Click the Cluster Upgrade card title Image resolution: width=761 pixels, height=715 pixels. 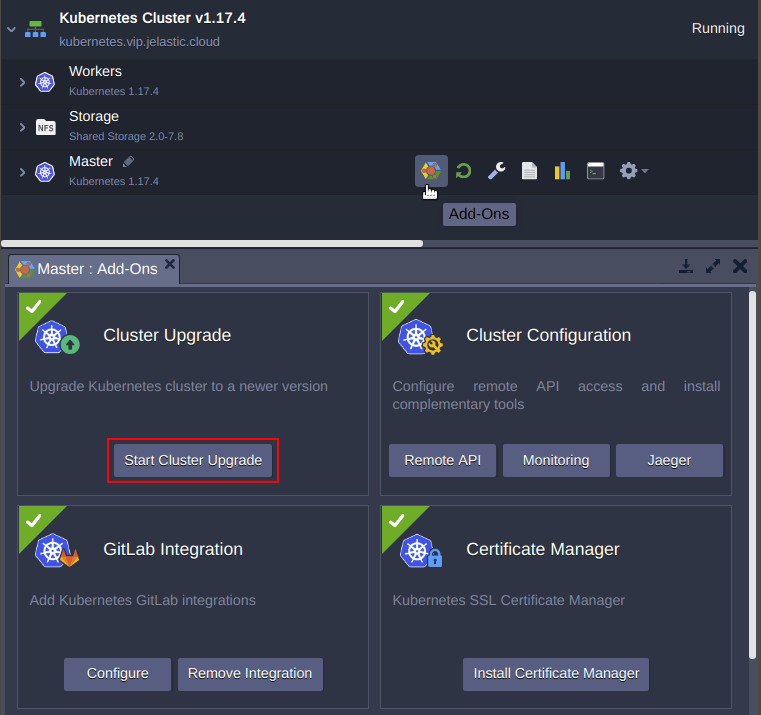click(x=167, y=335)
